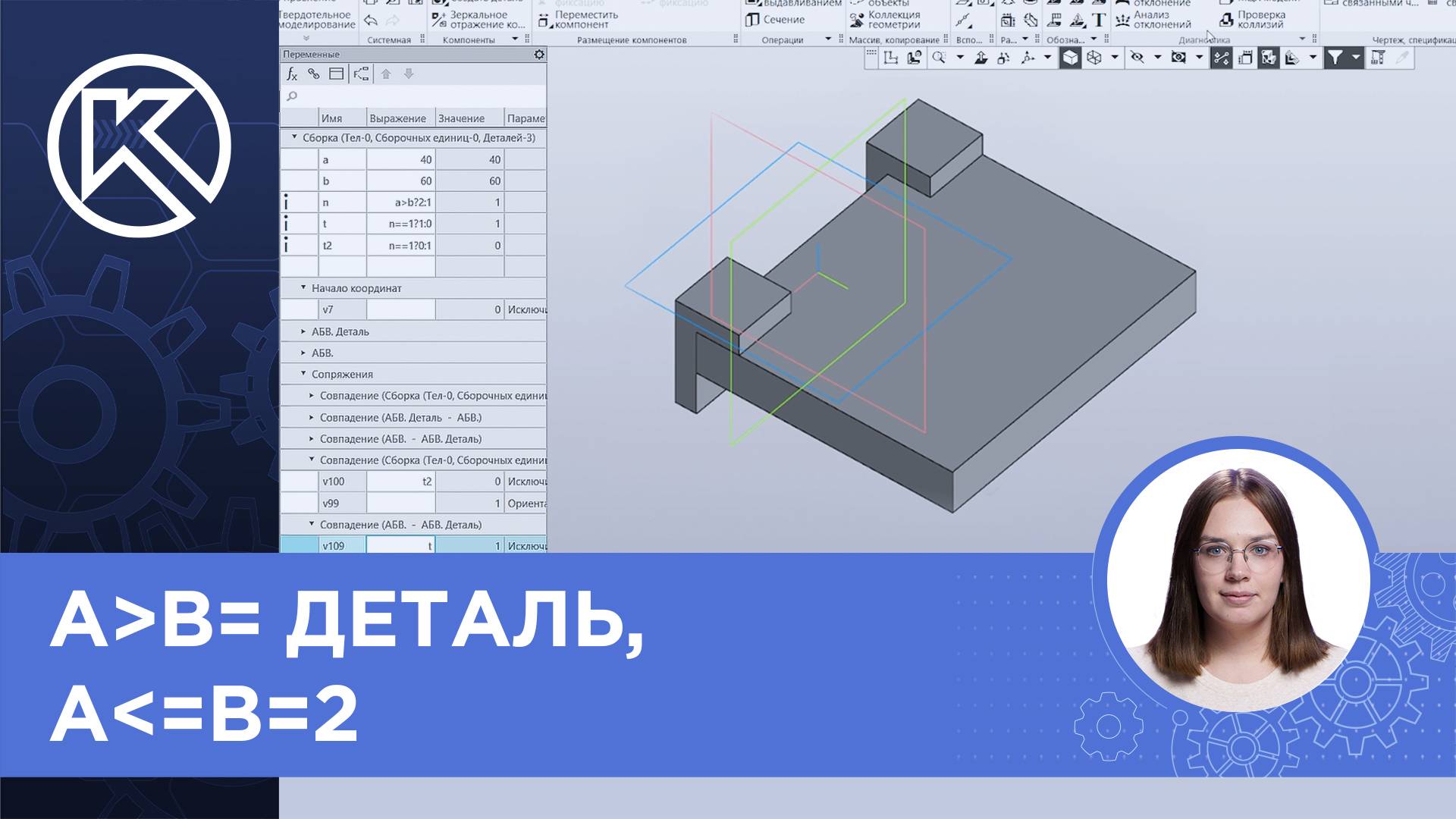Open the Анализ отклонений tool

(x=1153, y=20)
